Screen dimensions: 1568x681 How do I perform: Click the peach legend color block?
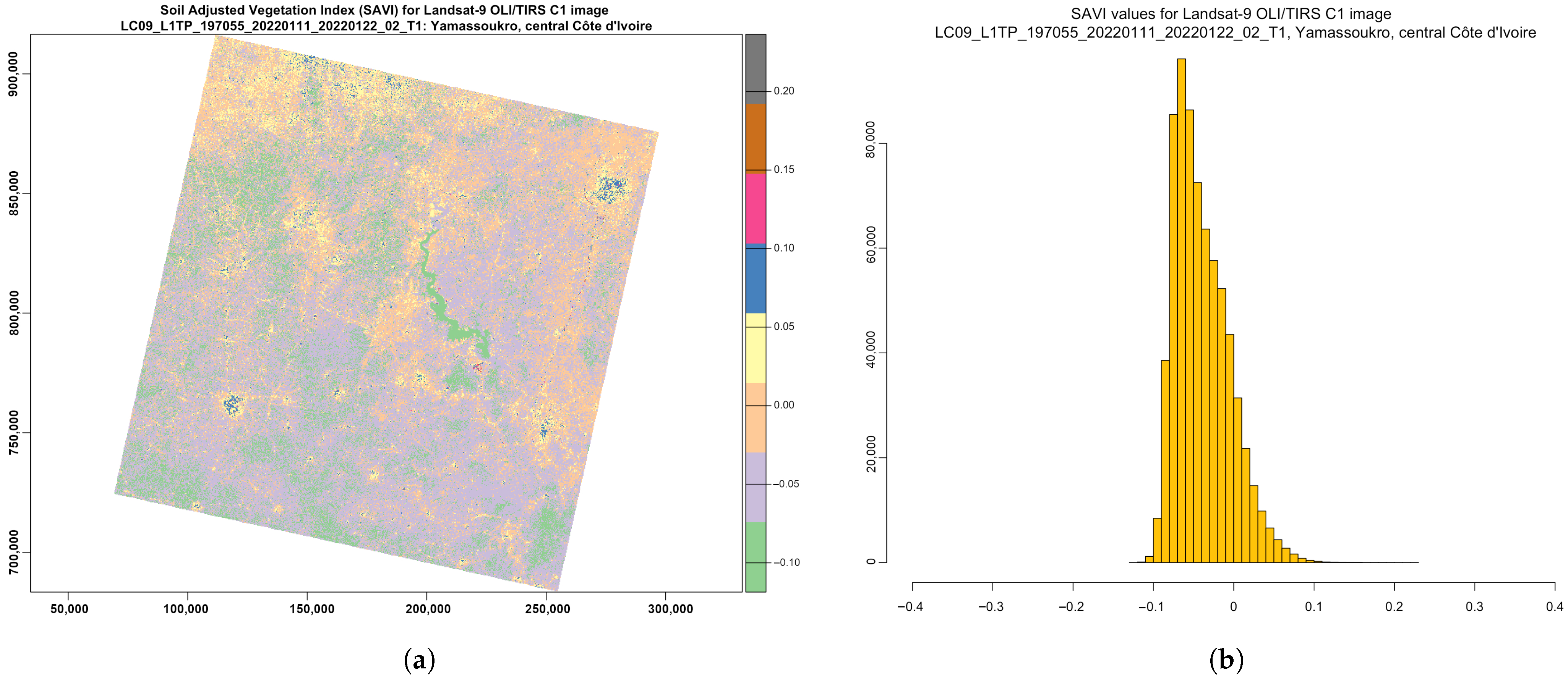(x=756, y=417)
